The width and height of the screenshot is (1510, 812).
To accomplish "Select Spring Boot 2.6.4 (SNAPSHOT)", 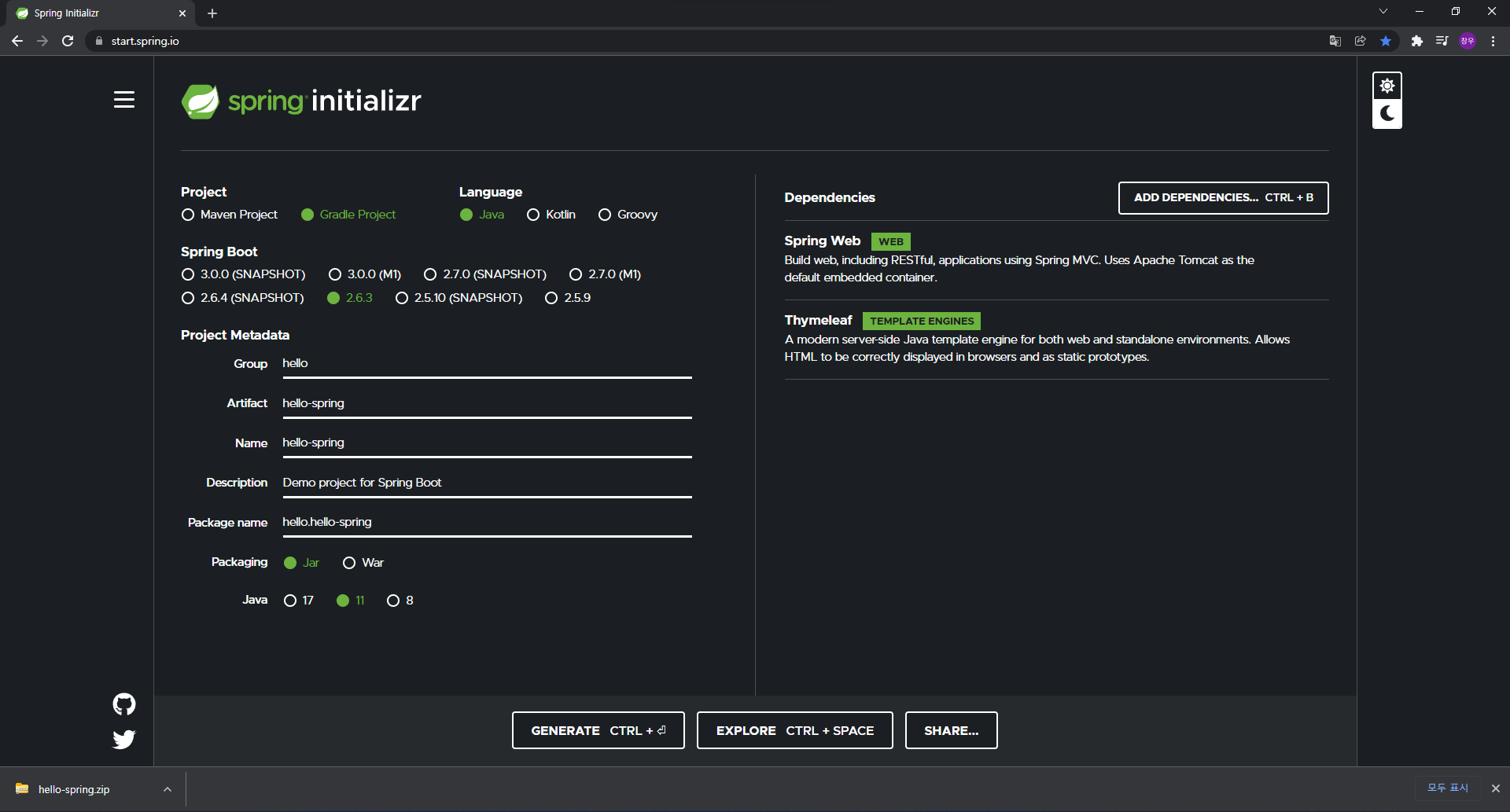I will point(242,298).
